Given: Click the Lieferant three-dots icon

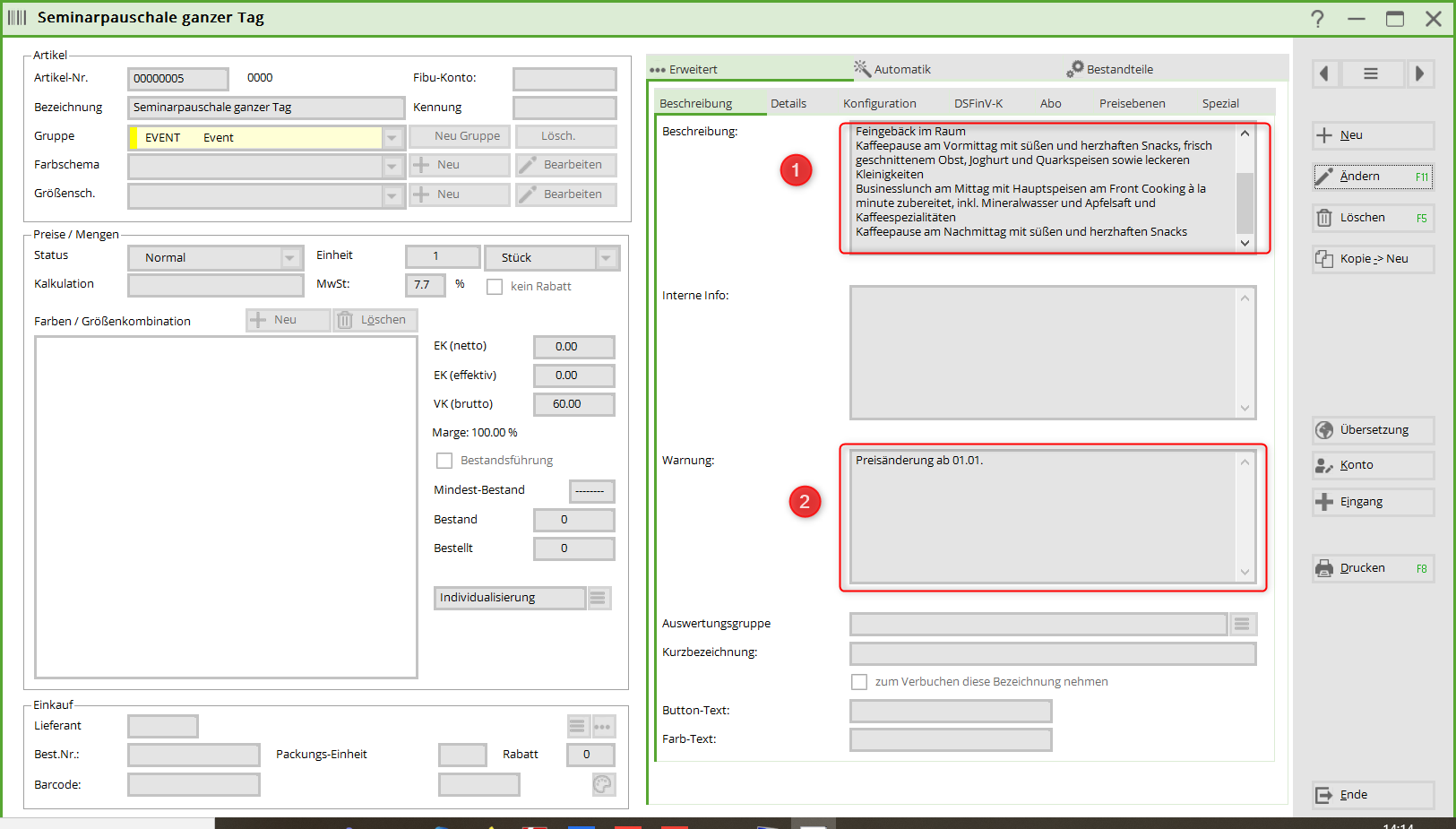Looking at the screenshot, I should pyautogui.click(x=603, y=726).
